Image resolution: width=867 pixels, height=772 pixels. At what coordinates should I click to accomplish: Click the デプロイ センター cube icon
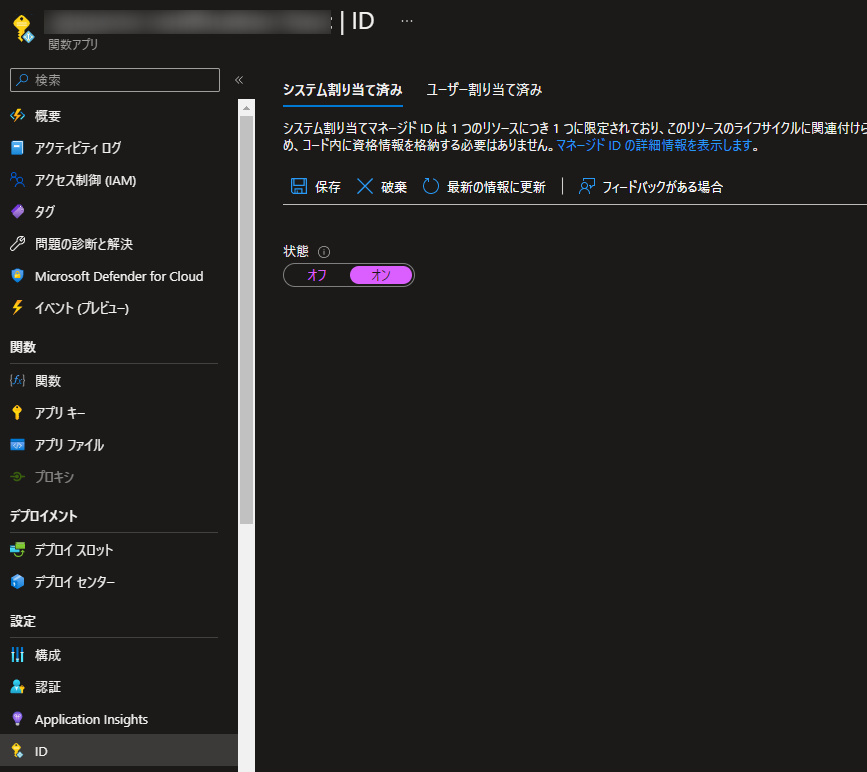[18, 582]
